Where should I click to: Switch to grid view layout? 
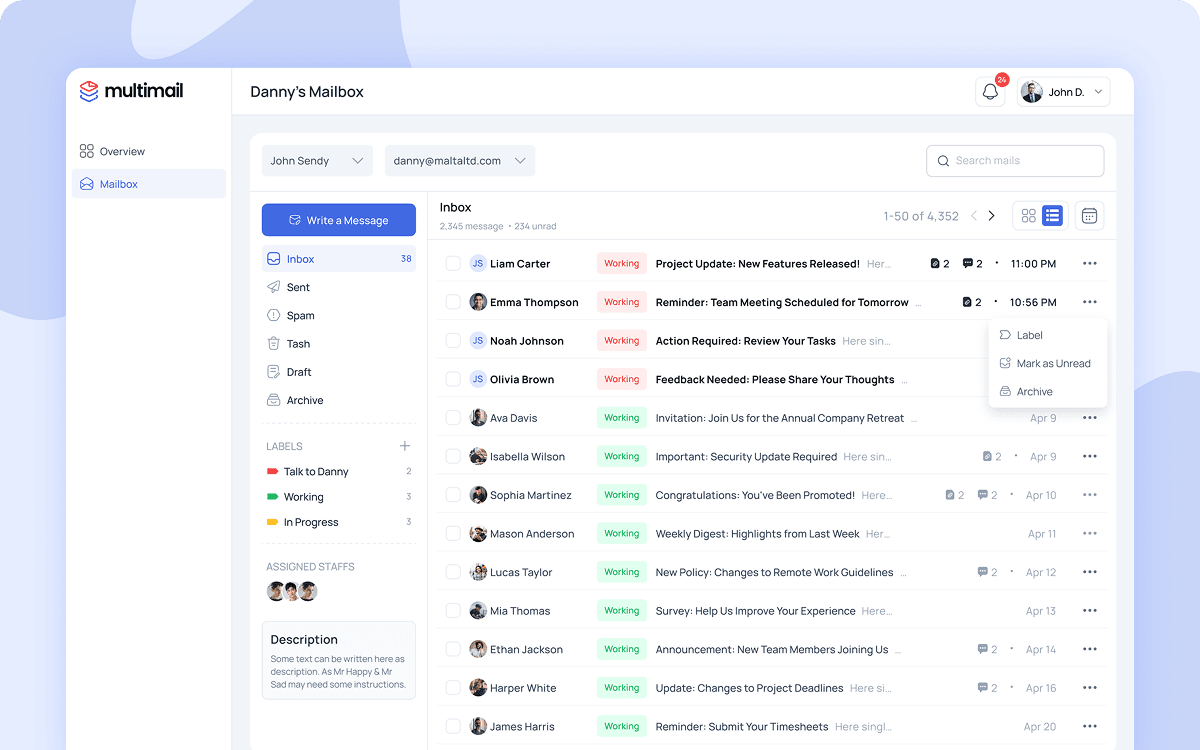click(1029, 215)
